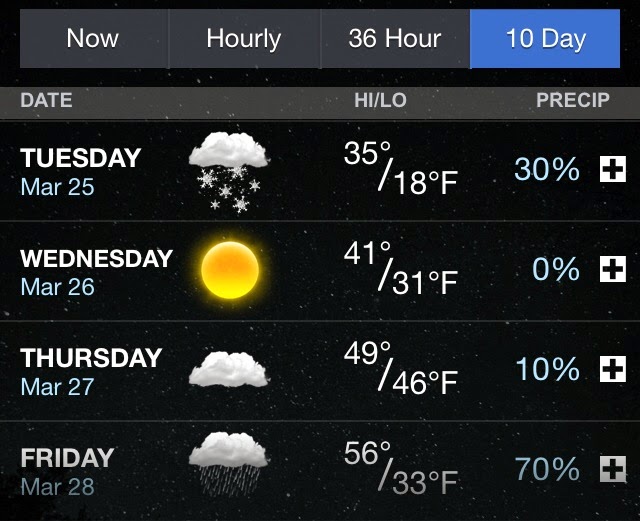Select the 36 Hour tab
The width and height of the screenshot is (640, 521).
pos(394,39)
